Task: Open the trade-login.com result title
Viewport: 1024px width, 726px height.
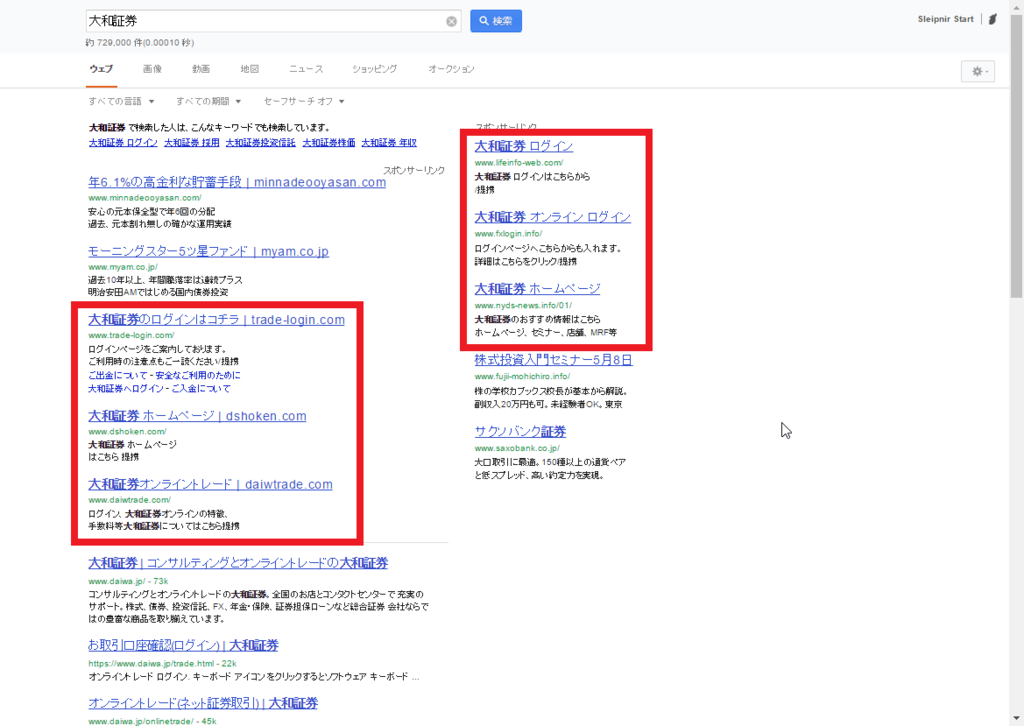Action: click(216, 320)
